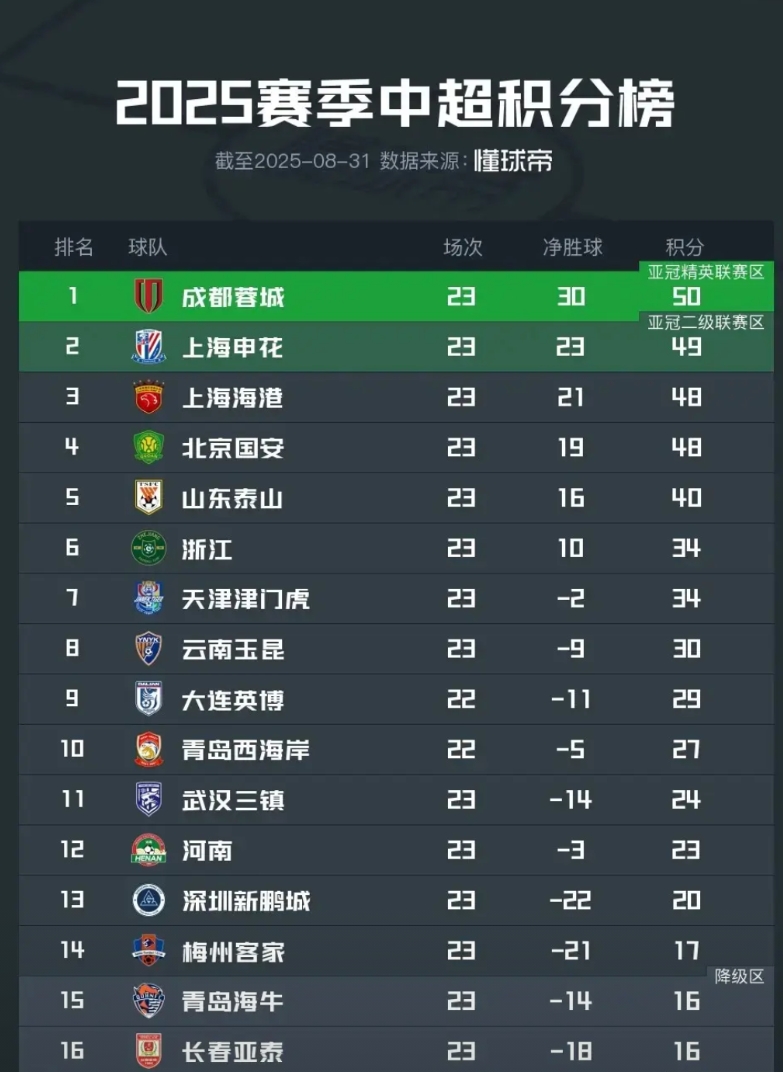Click the 山东泰山 team logo
Screen dimensions: 783x1072
[148, 497]
